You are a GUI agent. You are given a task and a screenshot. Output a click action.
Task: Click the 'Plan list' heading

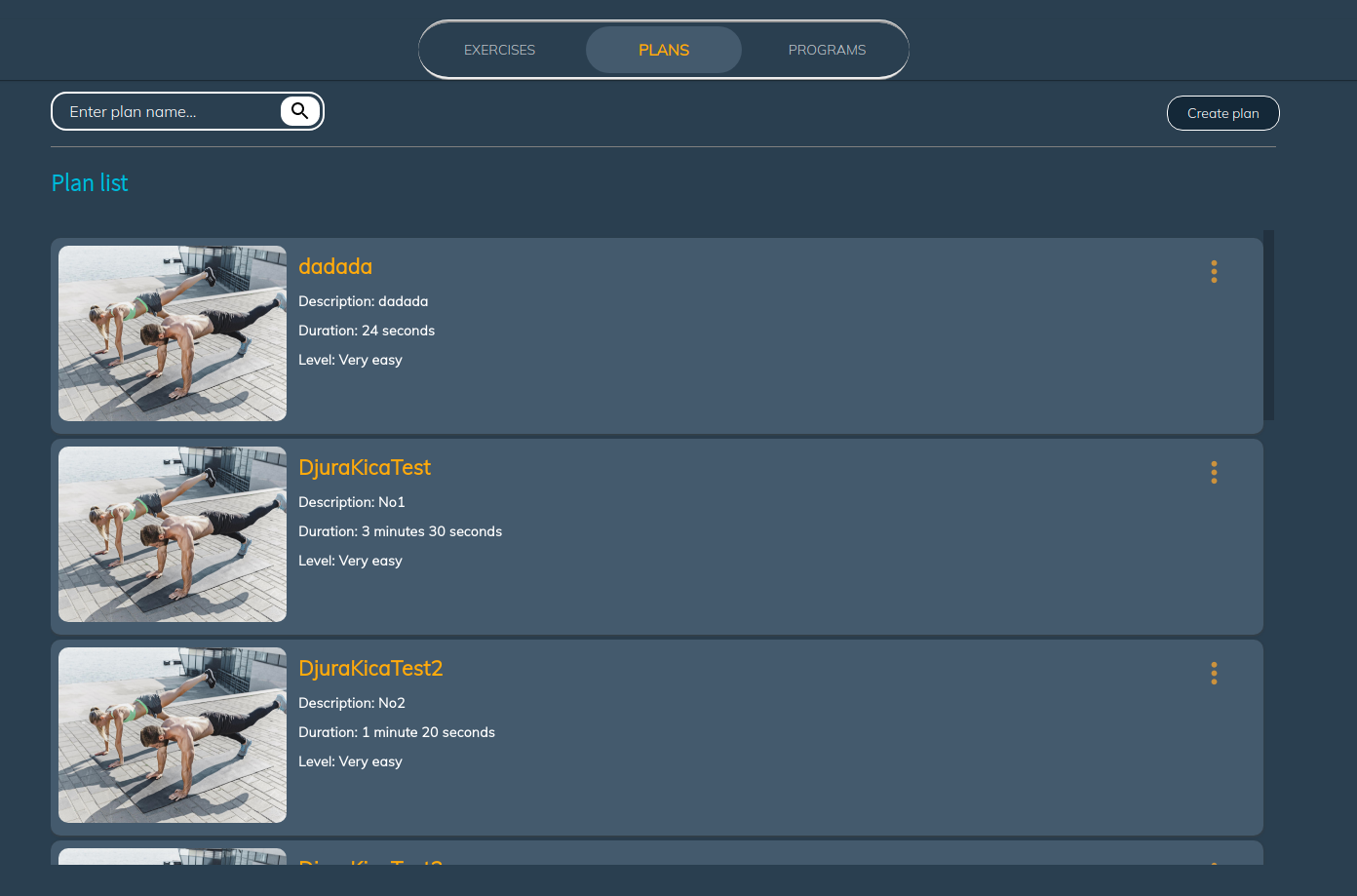point(90,183)
